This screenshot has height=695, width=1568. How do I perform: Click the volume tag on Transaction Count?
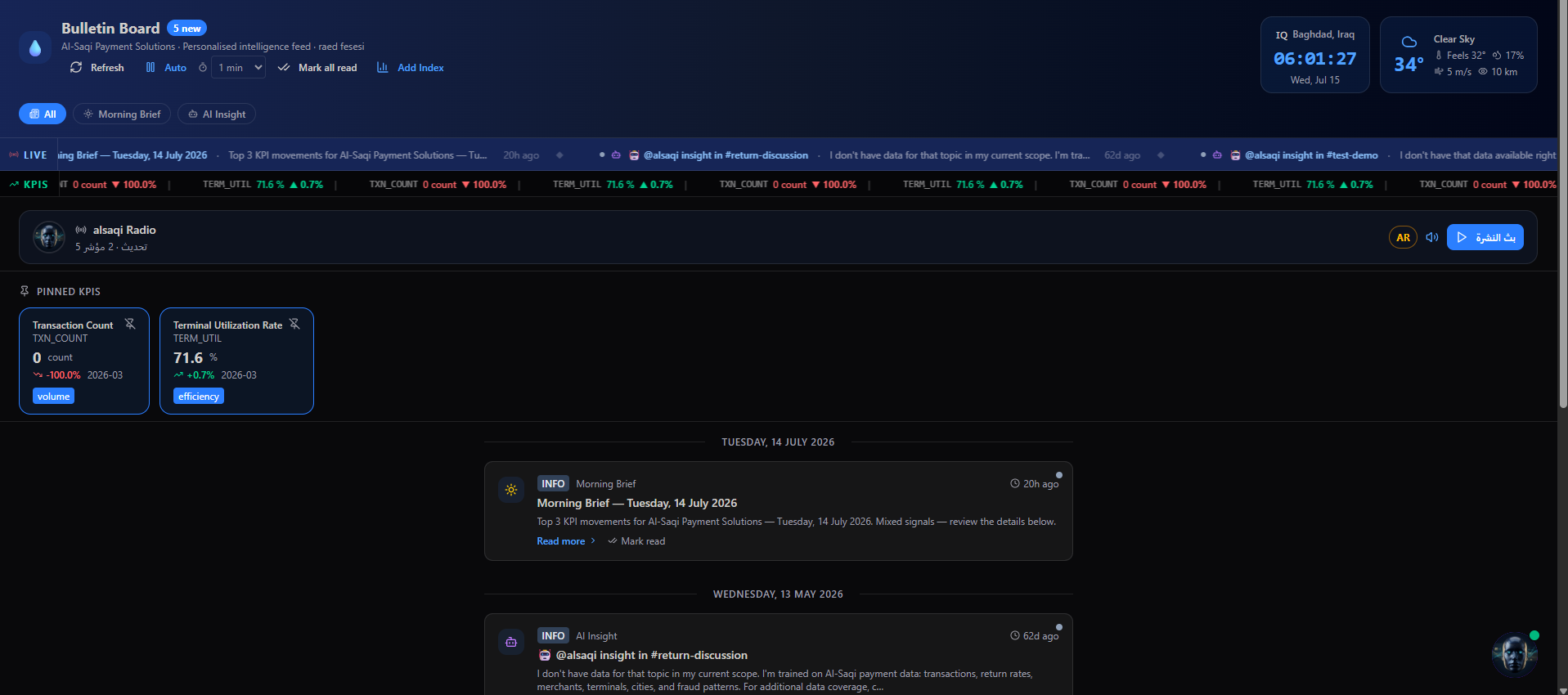pyautogui.click(x=53, y=396)
